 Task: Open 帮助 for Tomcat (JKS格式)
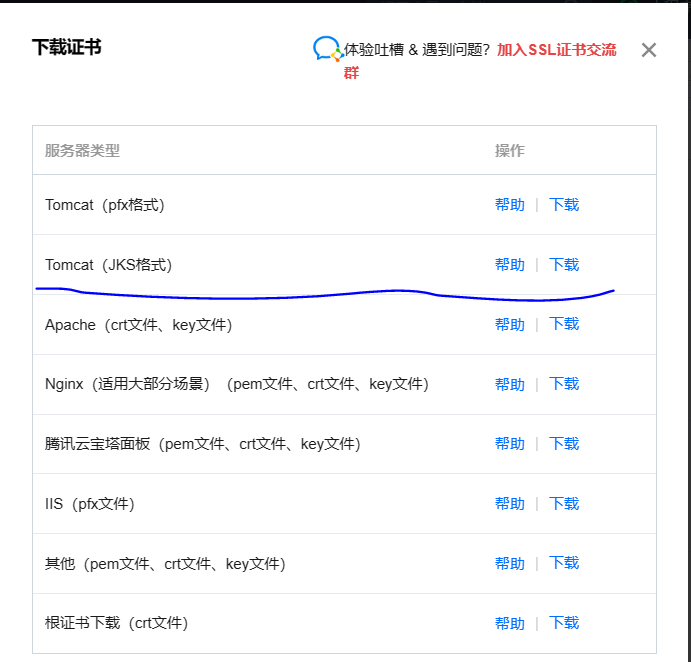click(509, 265)
